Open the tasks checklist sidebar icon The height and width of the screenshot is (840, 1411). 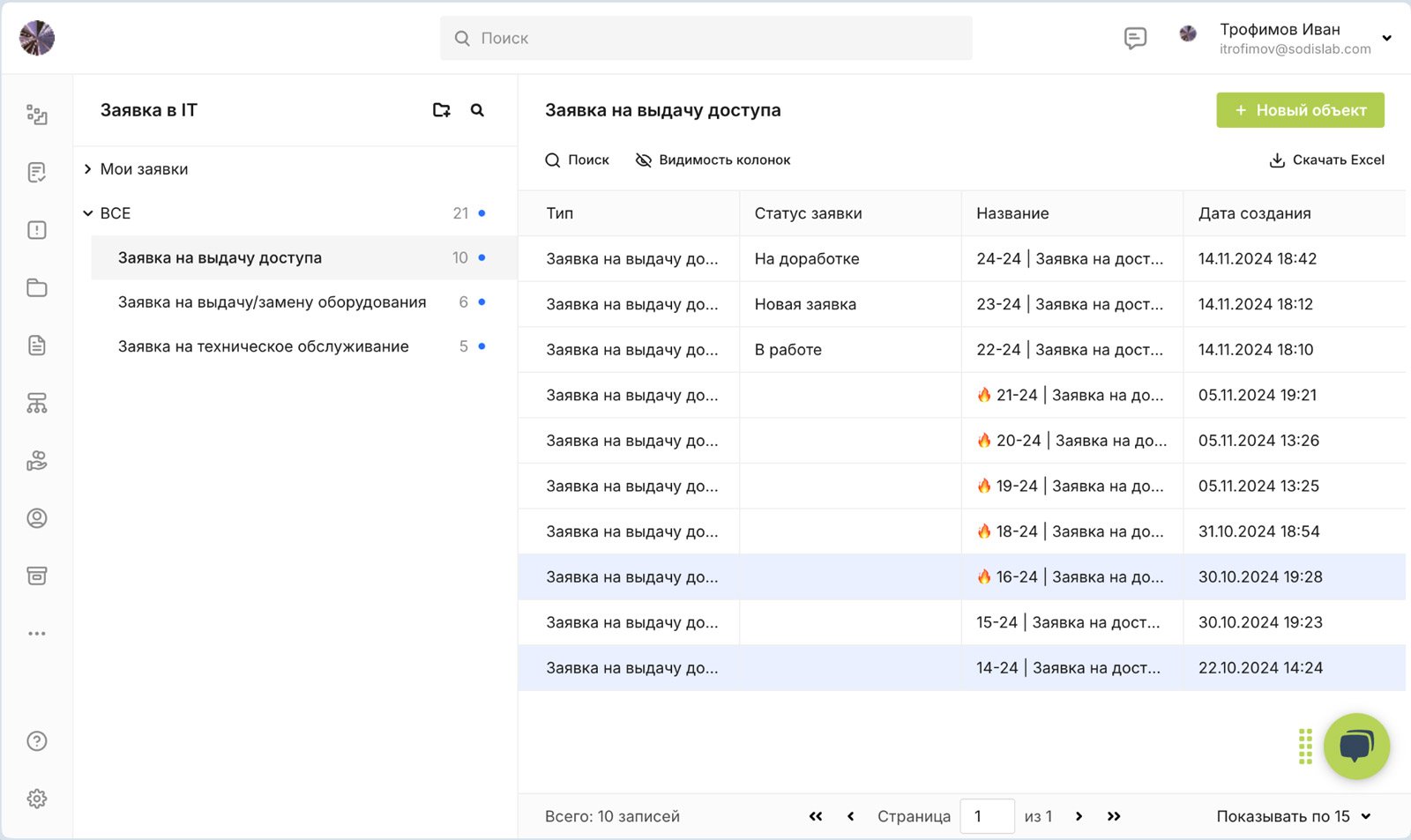tap(37, 173)
